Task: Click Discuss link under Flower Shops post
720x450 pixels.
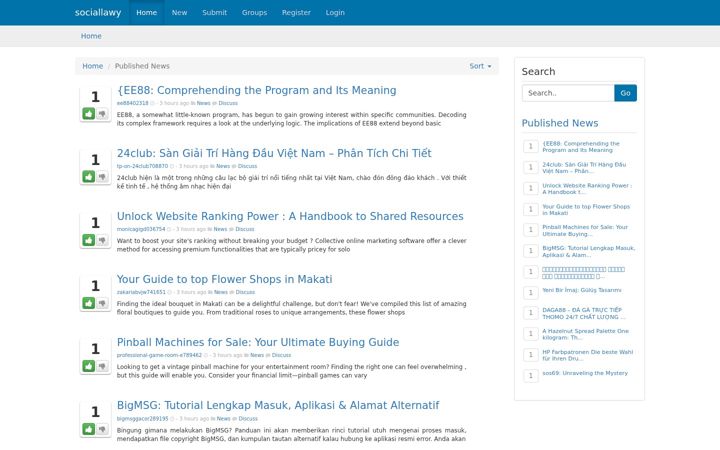Action: click(245, 292)
